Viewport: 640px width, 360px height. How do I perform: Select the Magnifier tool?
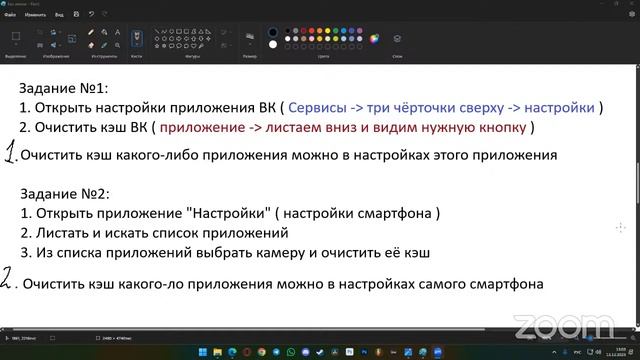point(118,45)
